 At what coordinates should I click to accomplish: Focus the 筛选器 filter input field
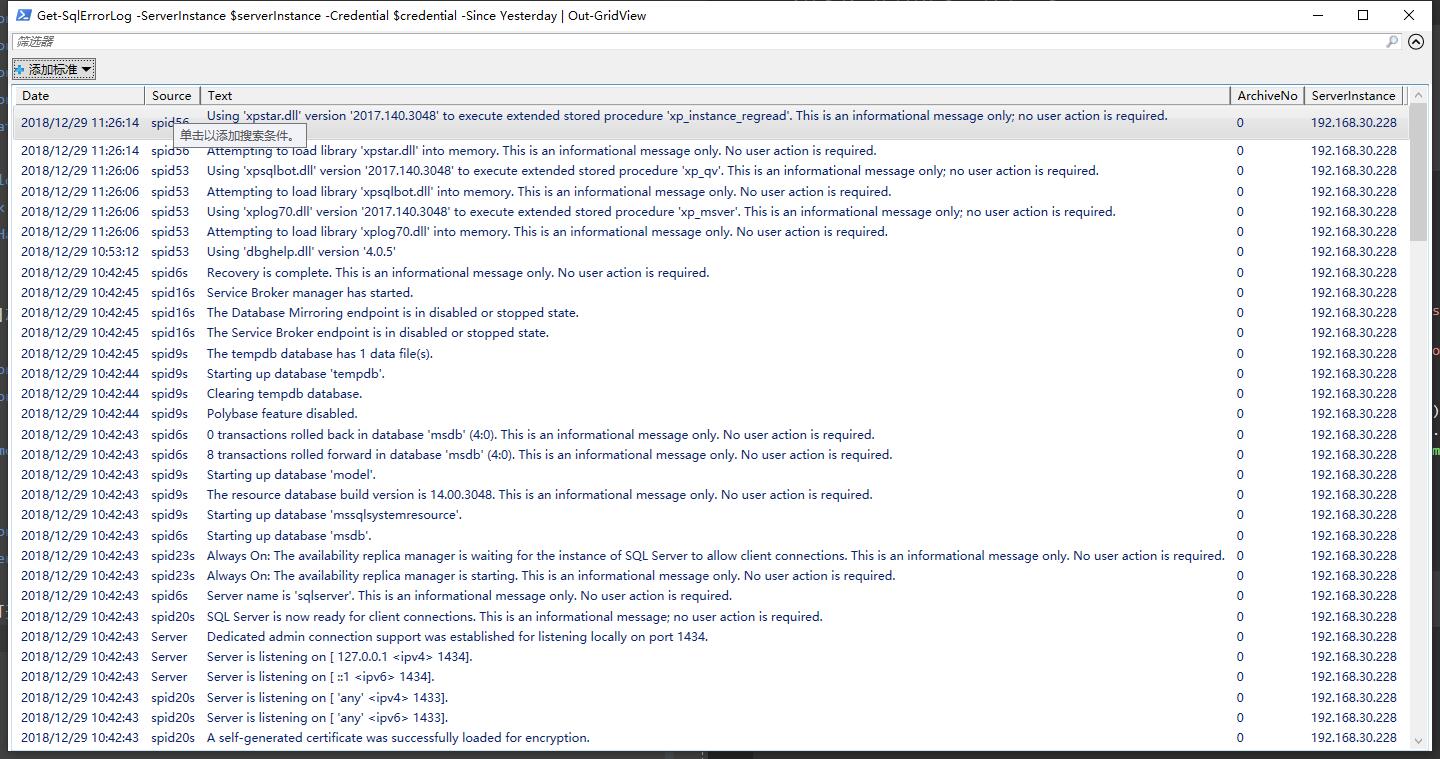[x=698, y=42]
